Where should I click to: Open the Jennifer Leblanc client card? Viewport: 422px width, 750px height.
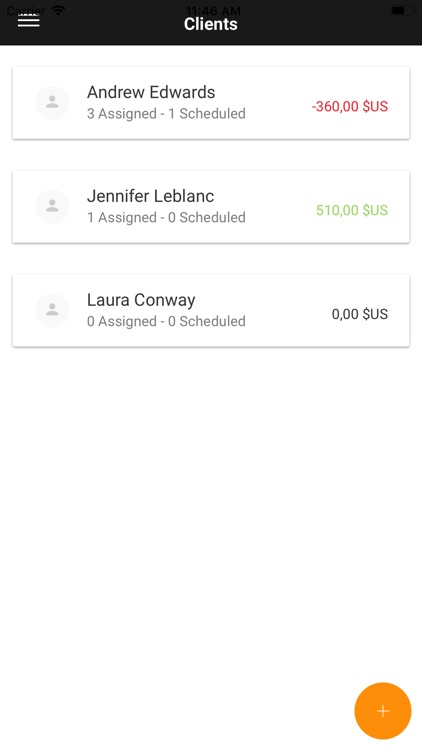[211, 207]
